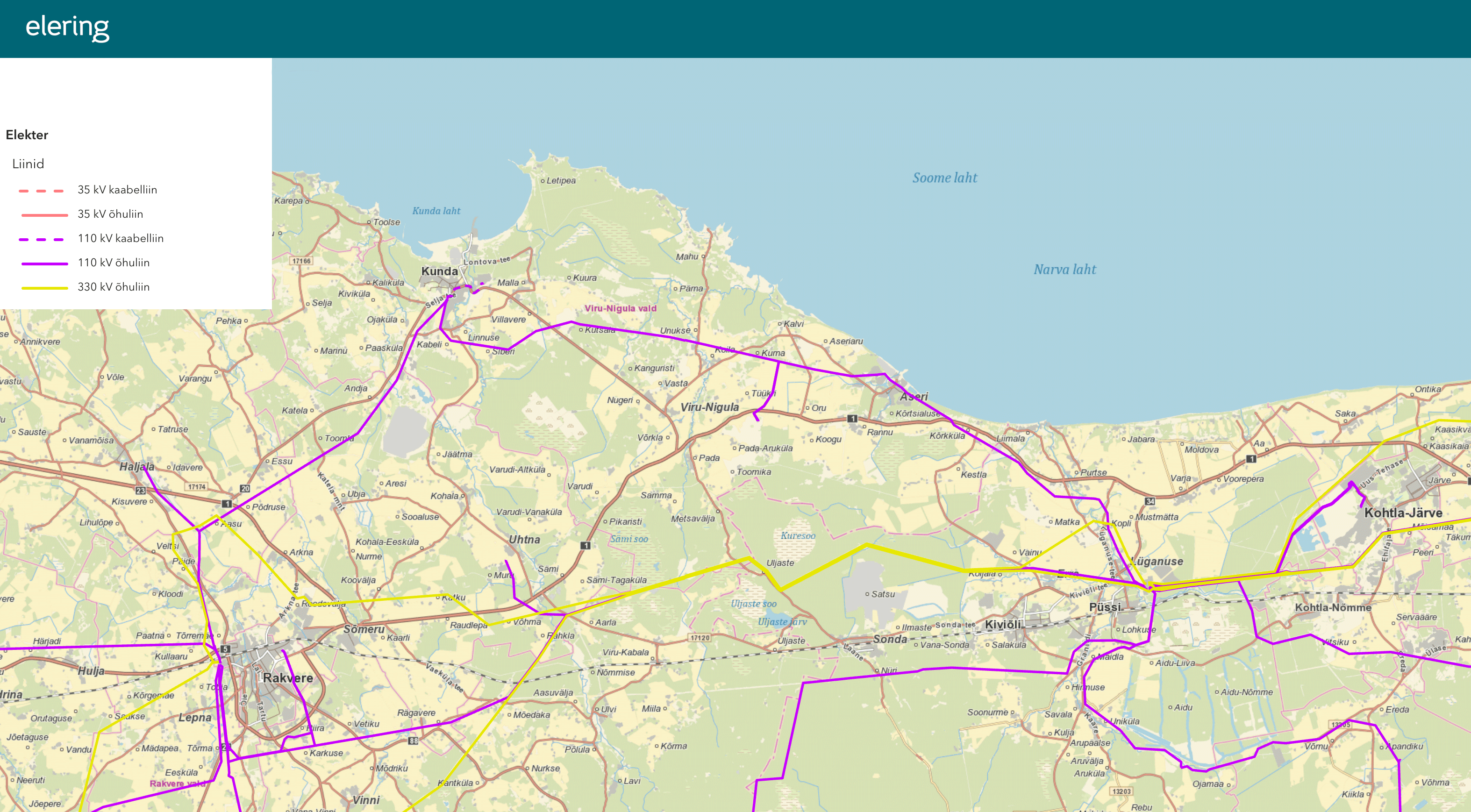The image size is (1471, 812).
Task: Select the 35 kV õhuliin legend label
Action: pos(110,214)
